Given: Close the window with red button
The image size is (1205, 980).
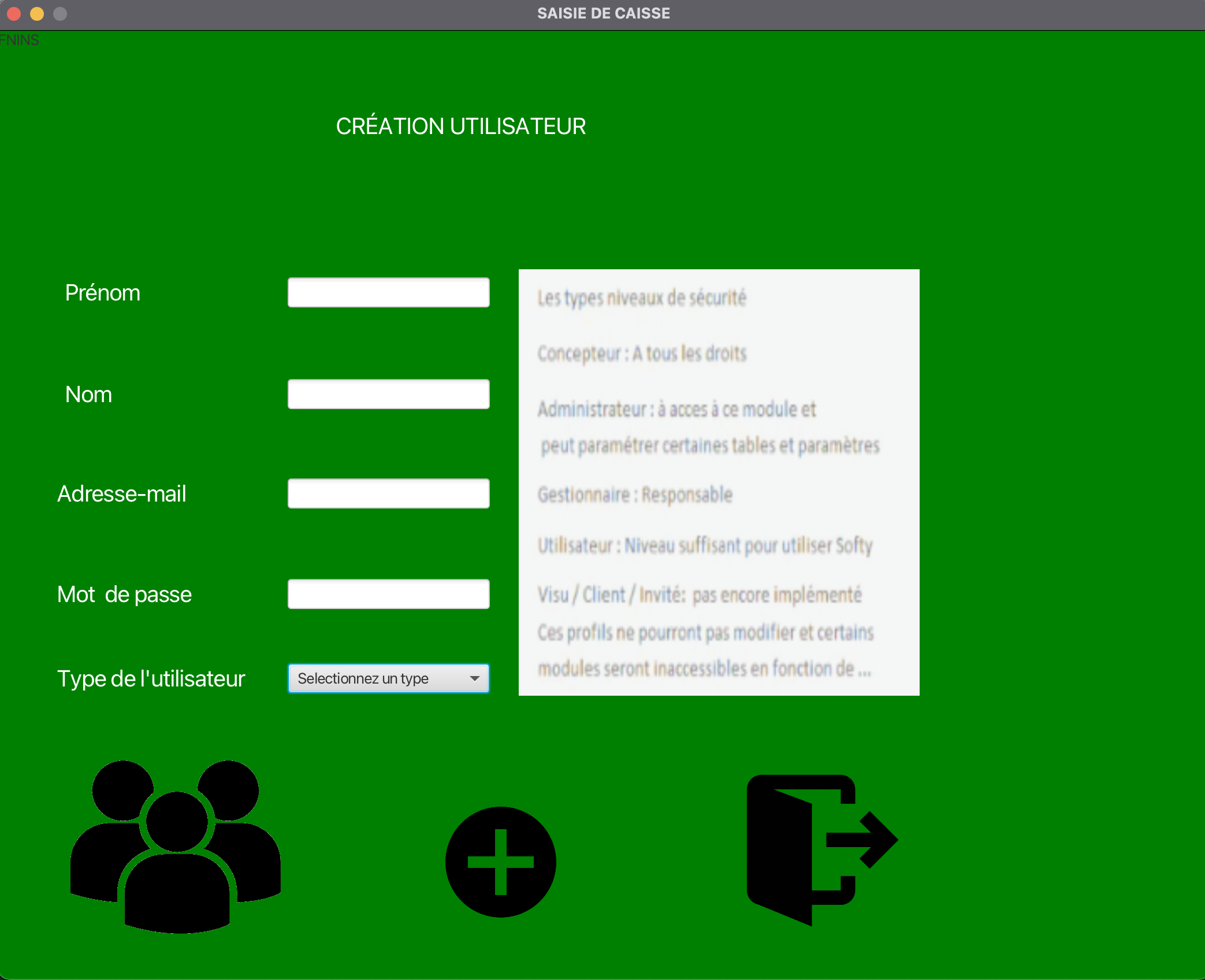Looking at the screenshot, I should (14, 13).
